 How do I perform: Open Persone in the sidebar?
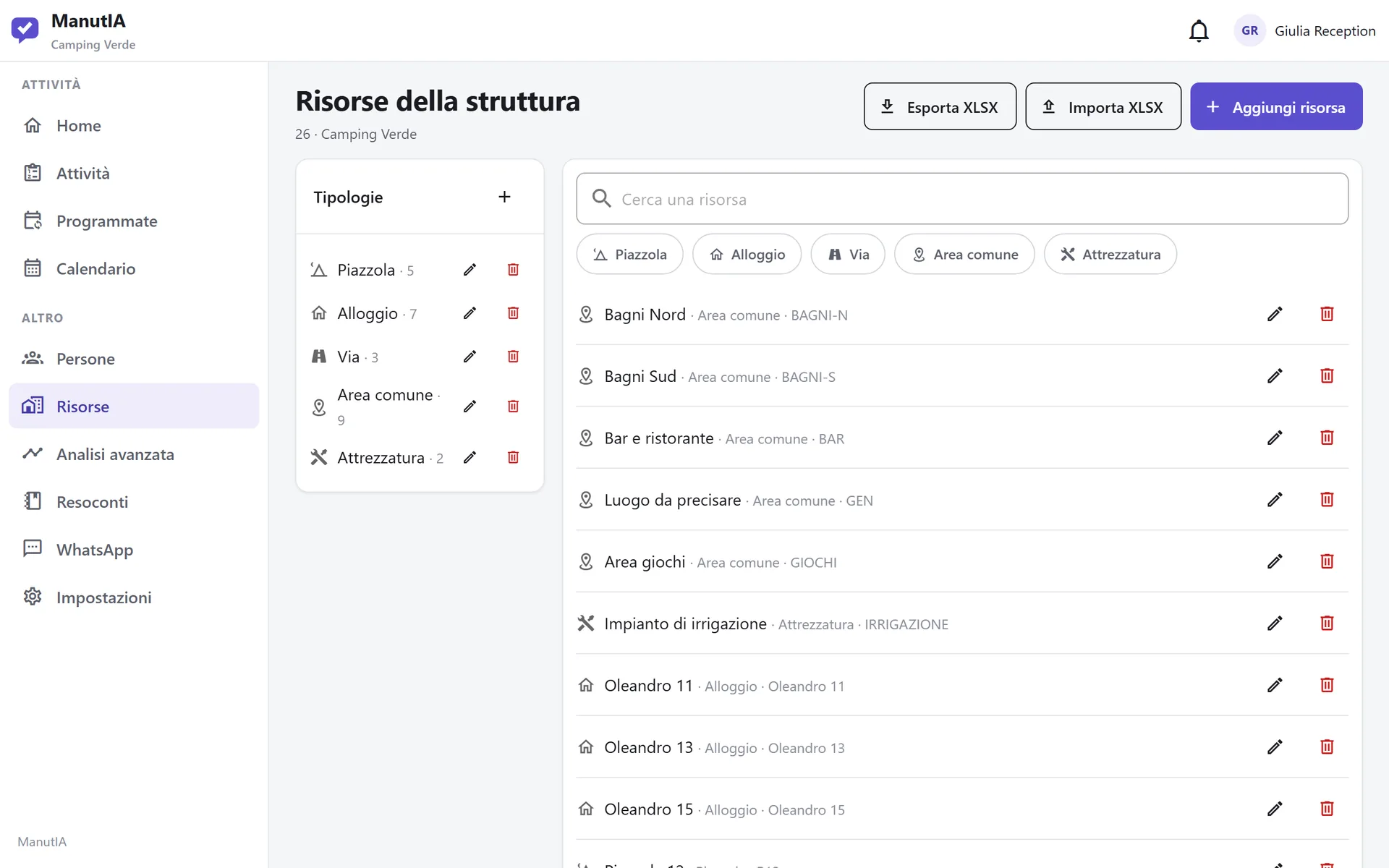[x=134, y=359]
